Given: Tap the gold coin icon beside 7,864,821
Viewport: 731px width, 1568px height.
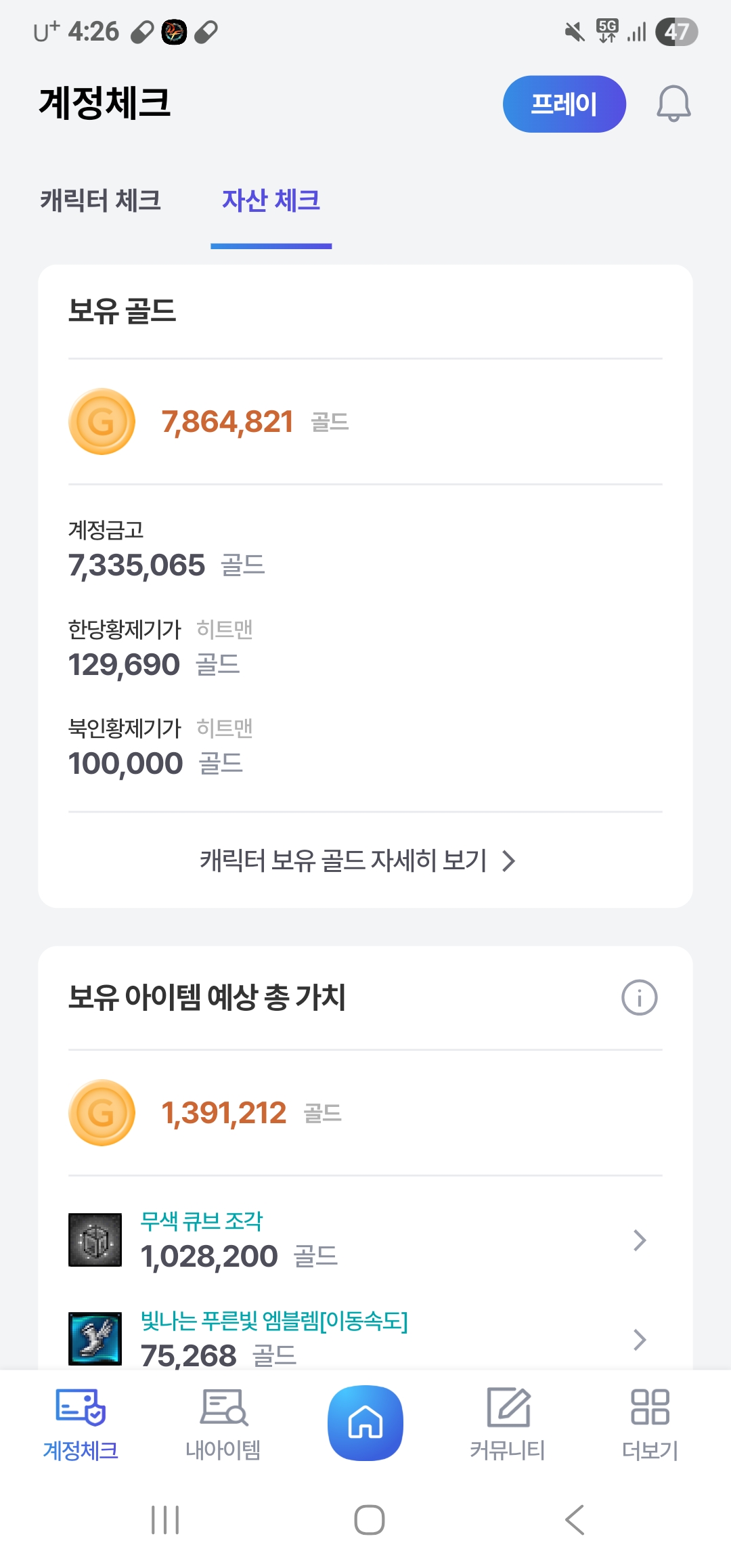Looking at the screenshot, I should tap(102, 422).
